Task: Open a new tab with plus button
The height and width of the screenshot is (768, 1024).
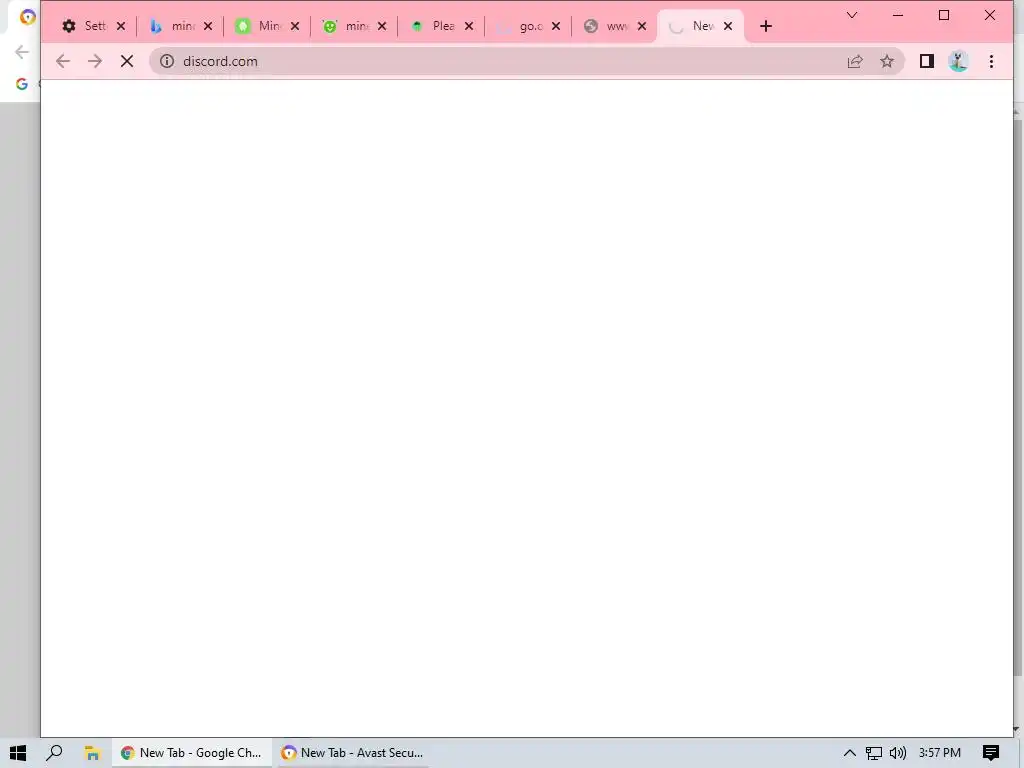Action: point(766,26)
